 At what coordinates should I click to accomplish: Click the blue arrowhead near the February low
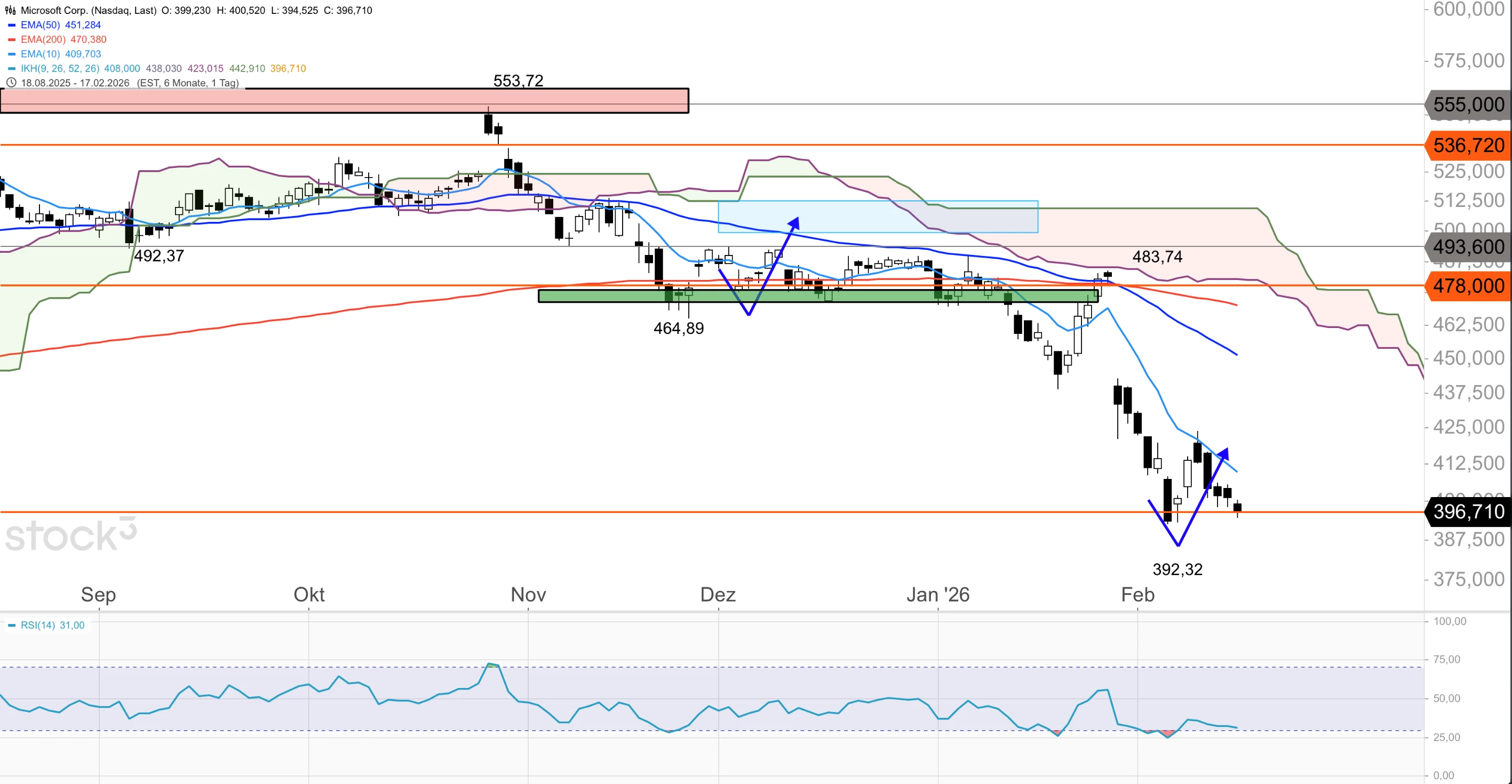[x=1223, y=454]
